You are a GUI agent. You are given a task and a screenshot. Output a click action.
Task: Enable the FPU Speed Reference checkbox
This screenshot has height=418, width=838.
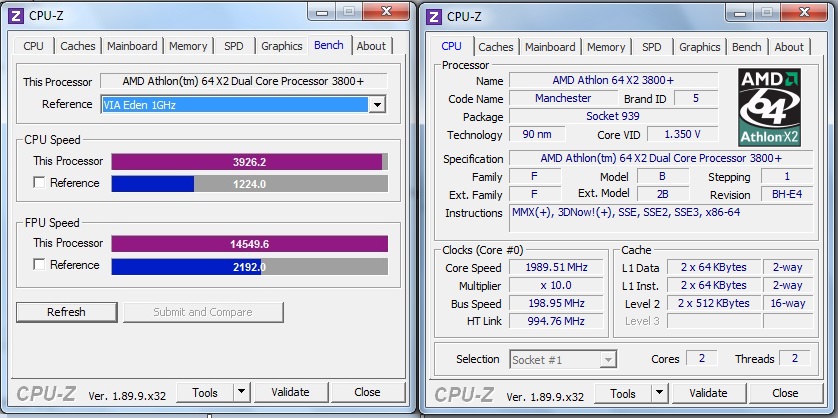tap(39, 265)
